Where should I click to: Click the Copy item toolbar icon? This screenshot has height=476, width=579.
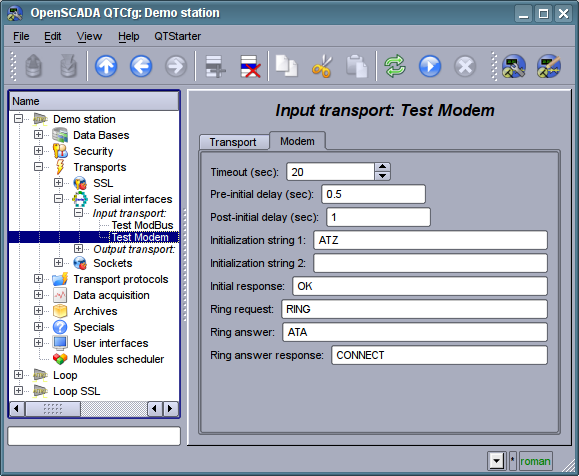[x=287, y=66]
